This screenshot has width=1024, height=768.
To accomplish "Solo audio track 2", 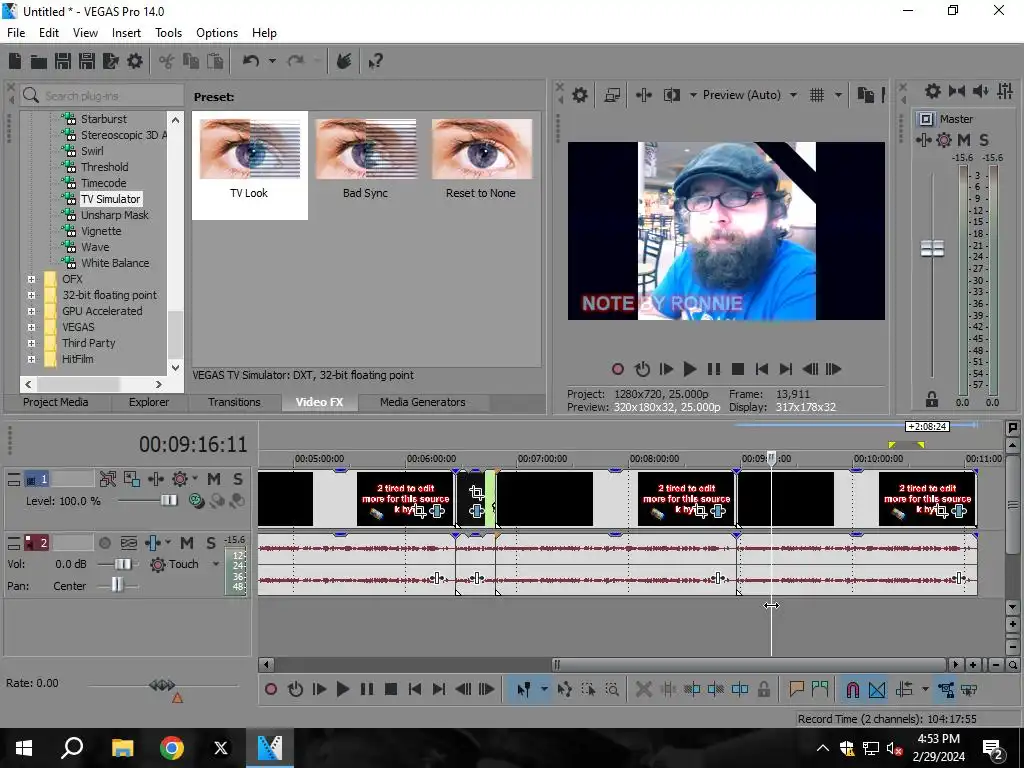I will click(x=211, y=543).
